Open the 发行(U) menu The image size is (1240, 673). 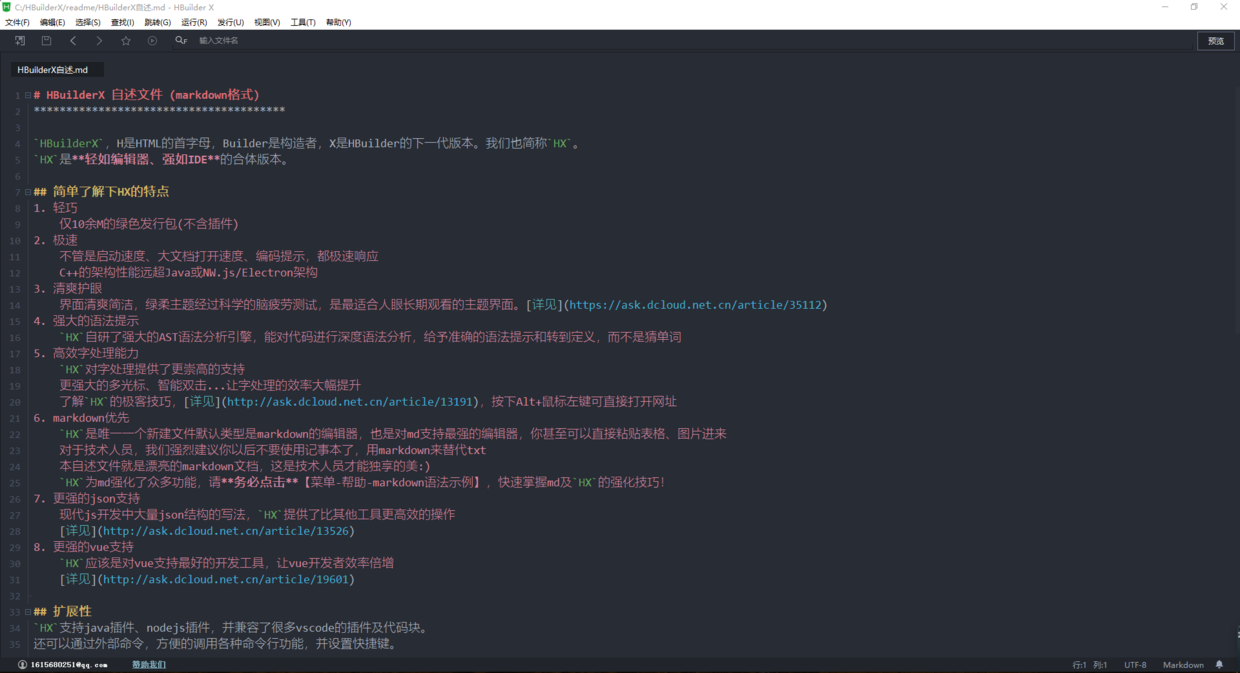pyautogui.click(x=231, y=22)
